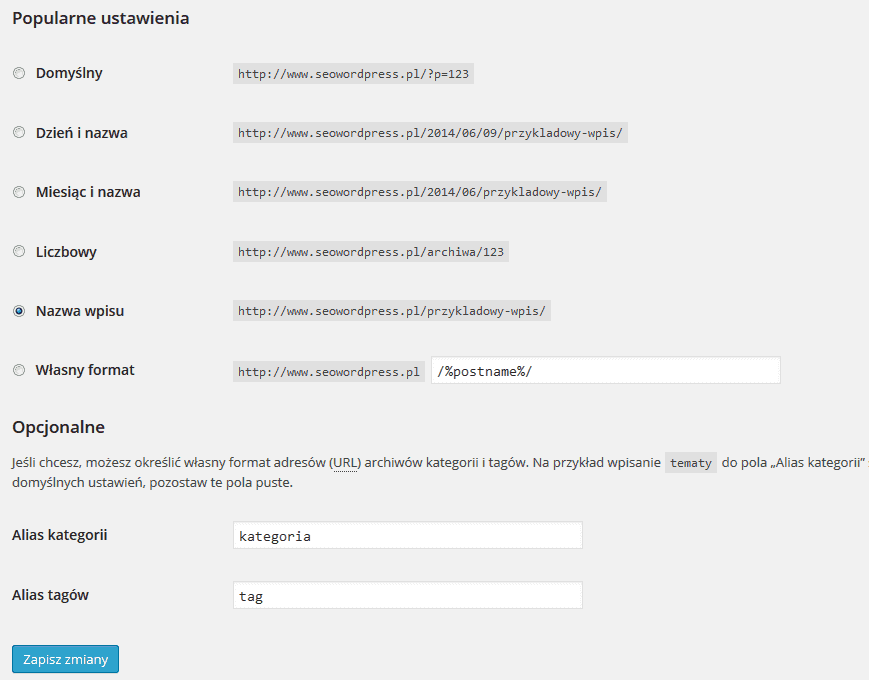The height and width of the screenshot is (680, 869).
Task: Click the archiwa/123 example URL
Action: pyautogui.click(x=371, y=252)
